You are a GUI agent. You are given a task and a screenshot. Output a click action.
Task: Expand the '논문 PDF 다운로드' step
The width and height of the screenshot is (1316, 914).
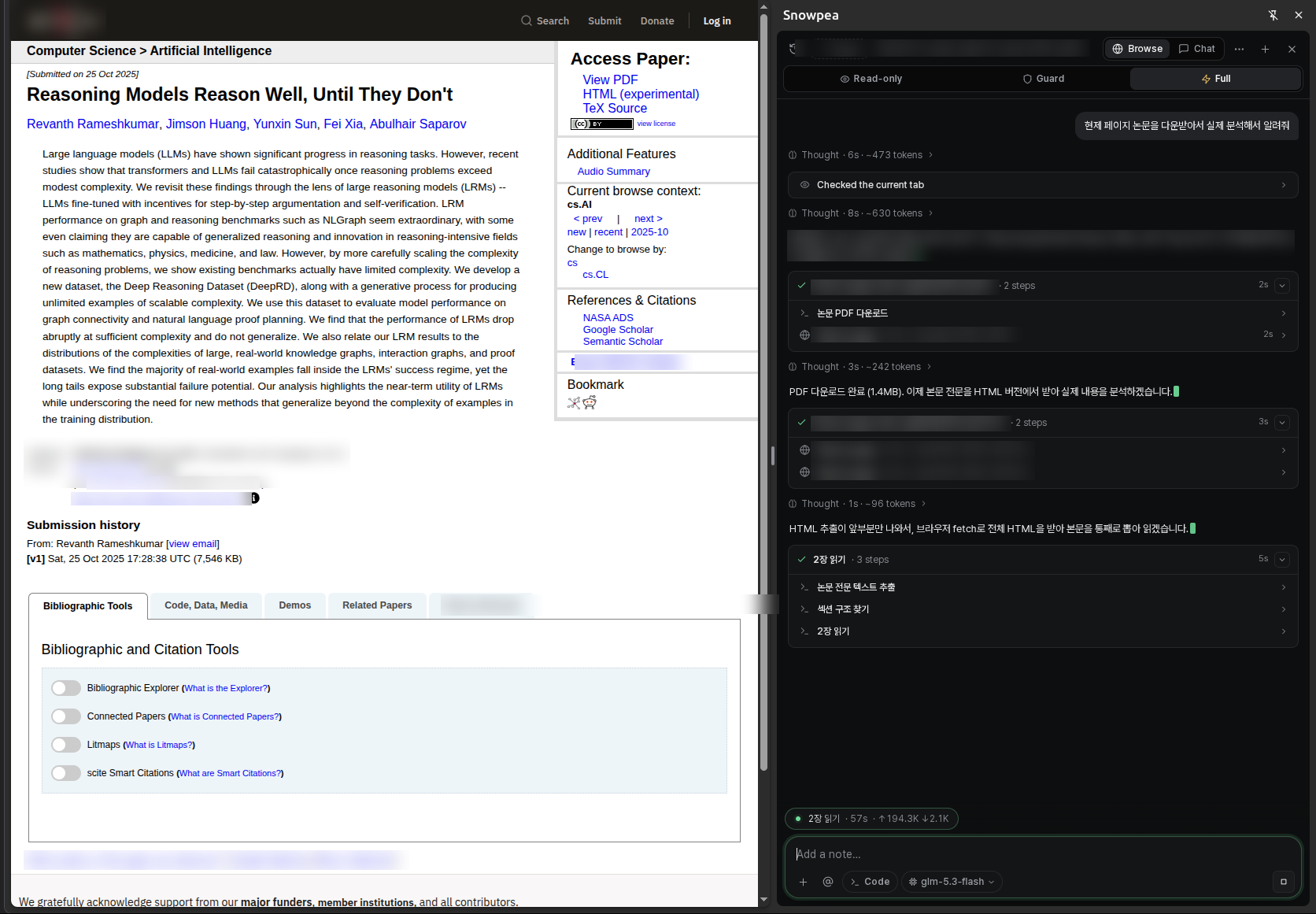tap(1043, 313)
